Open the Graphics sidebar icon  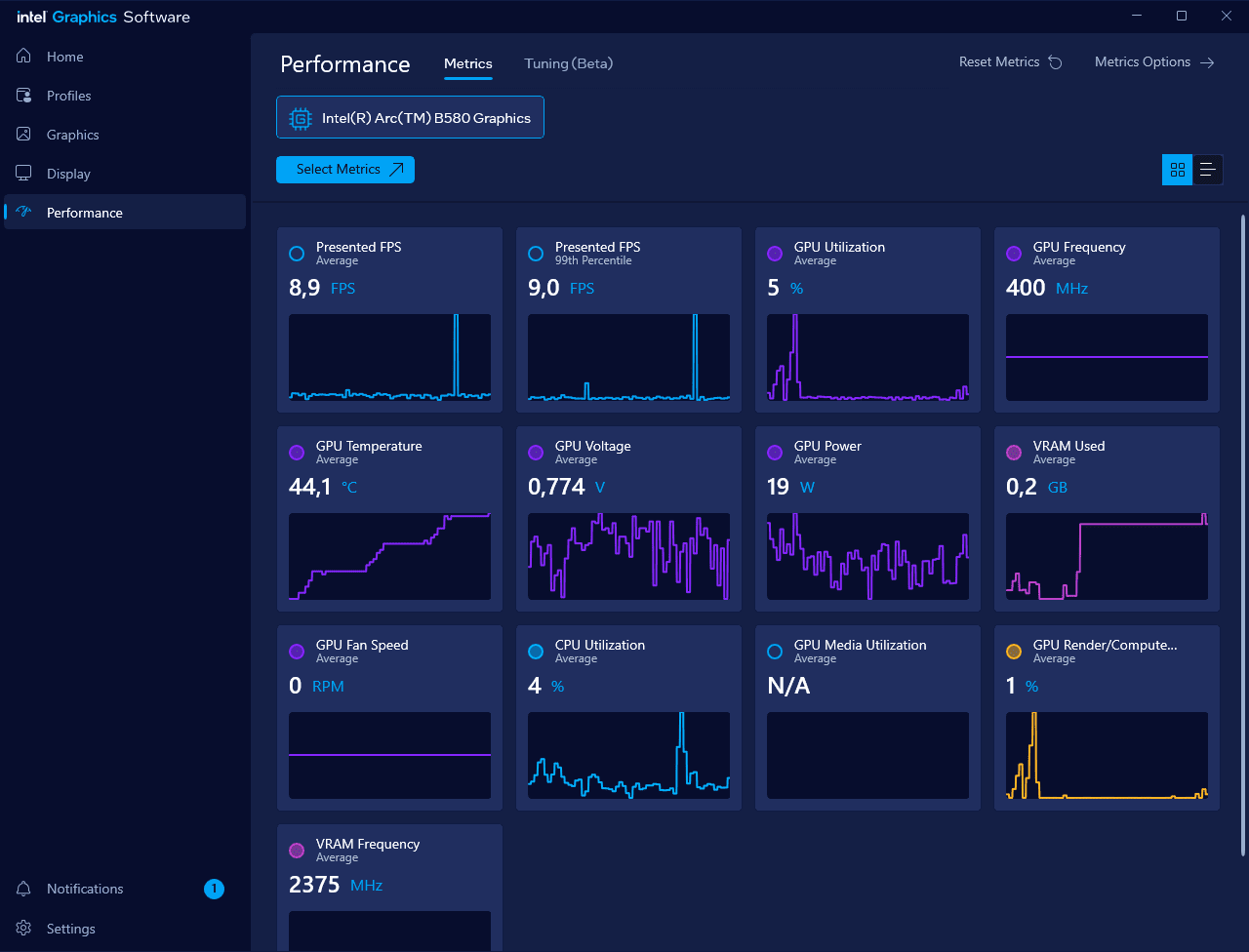click(x=24, y=135)
